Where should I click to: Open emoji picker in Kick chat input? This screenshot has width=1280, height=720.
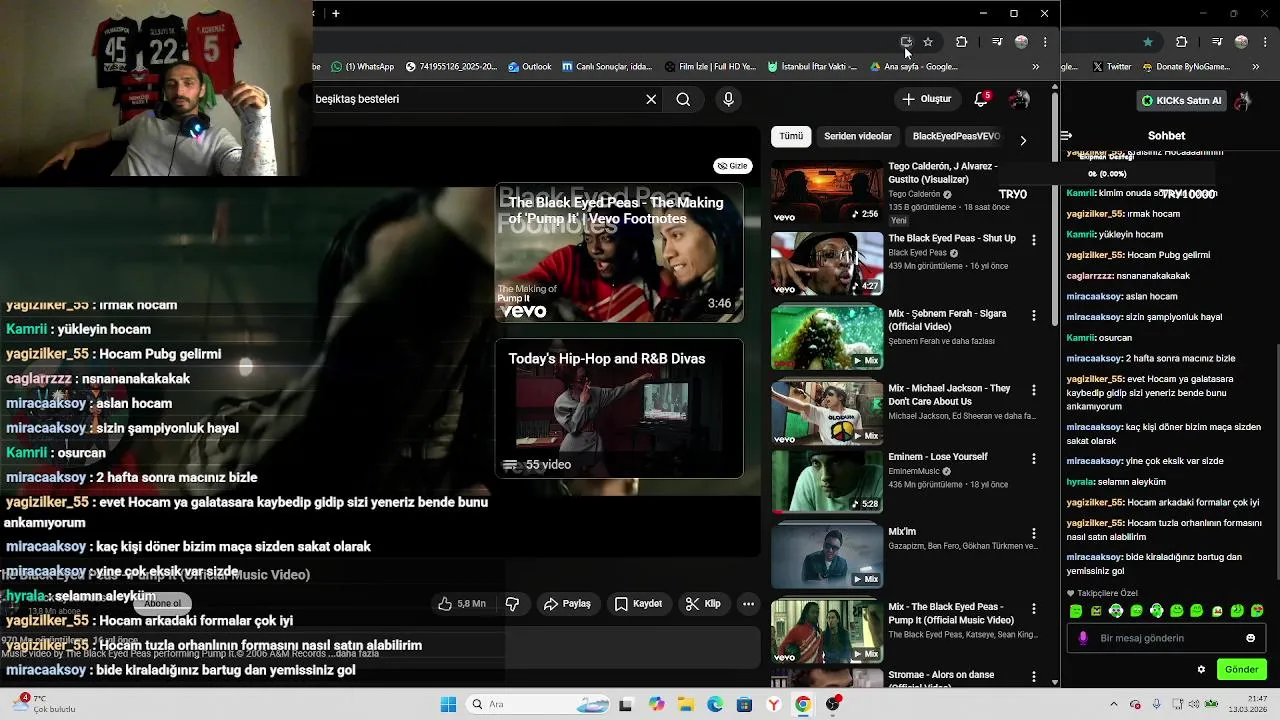(1250, 638)
